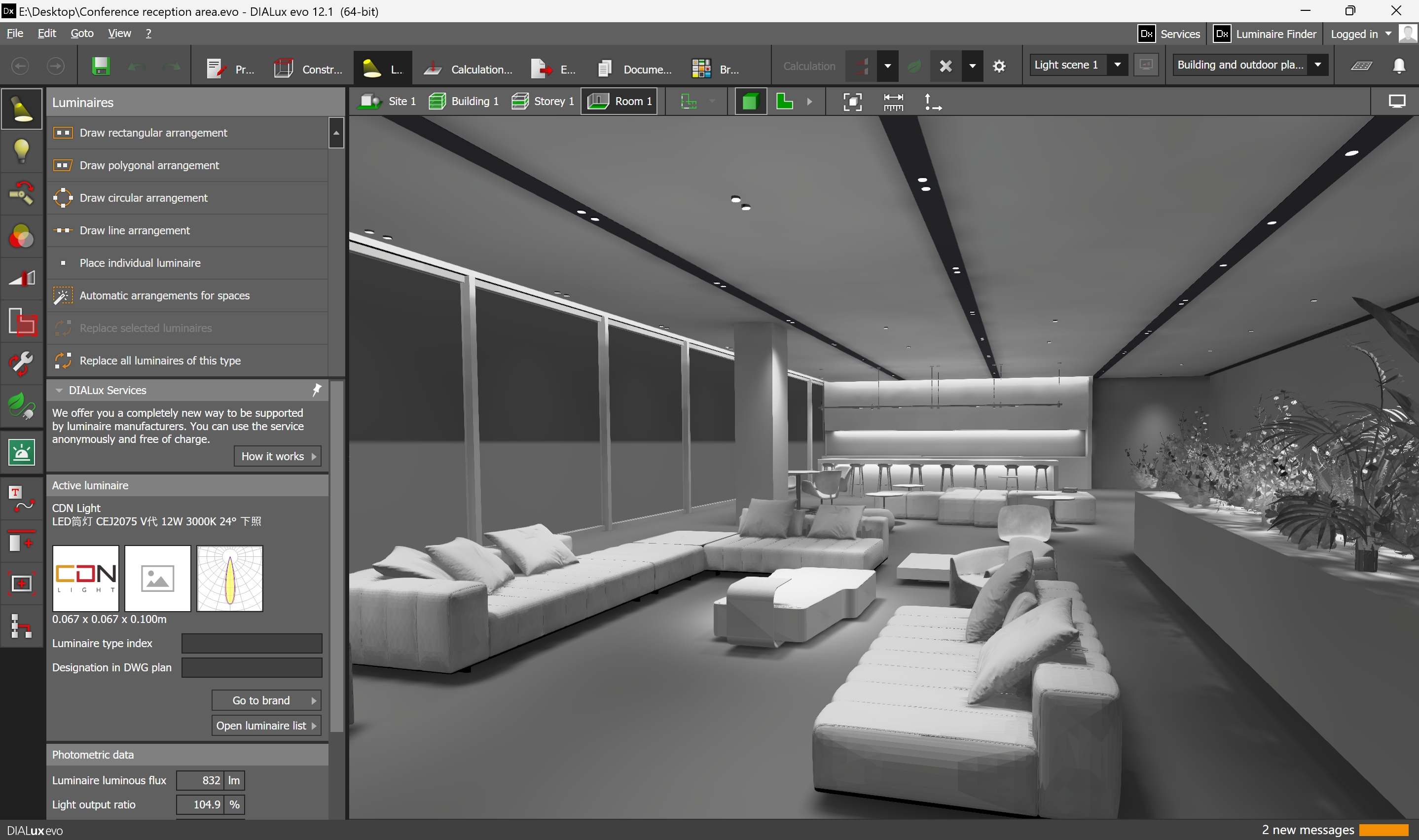Image resolution: width=1419 pixels, height=840 pixels.
Task: Open the Goto menu
Action: pos(82,34)
